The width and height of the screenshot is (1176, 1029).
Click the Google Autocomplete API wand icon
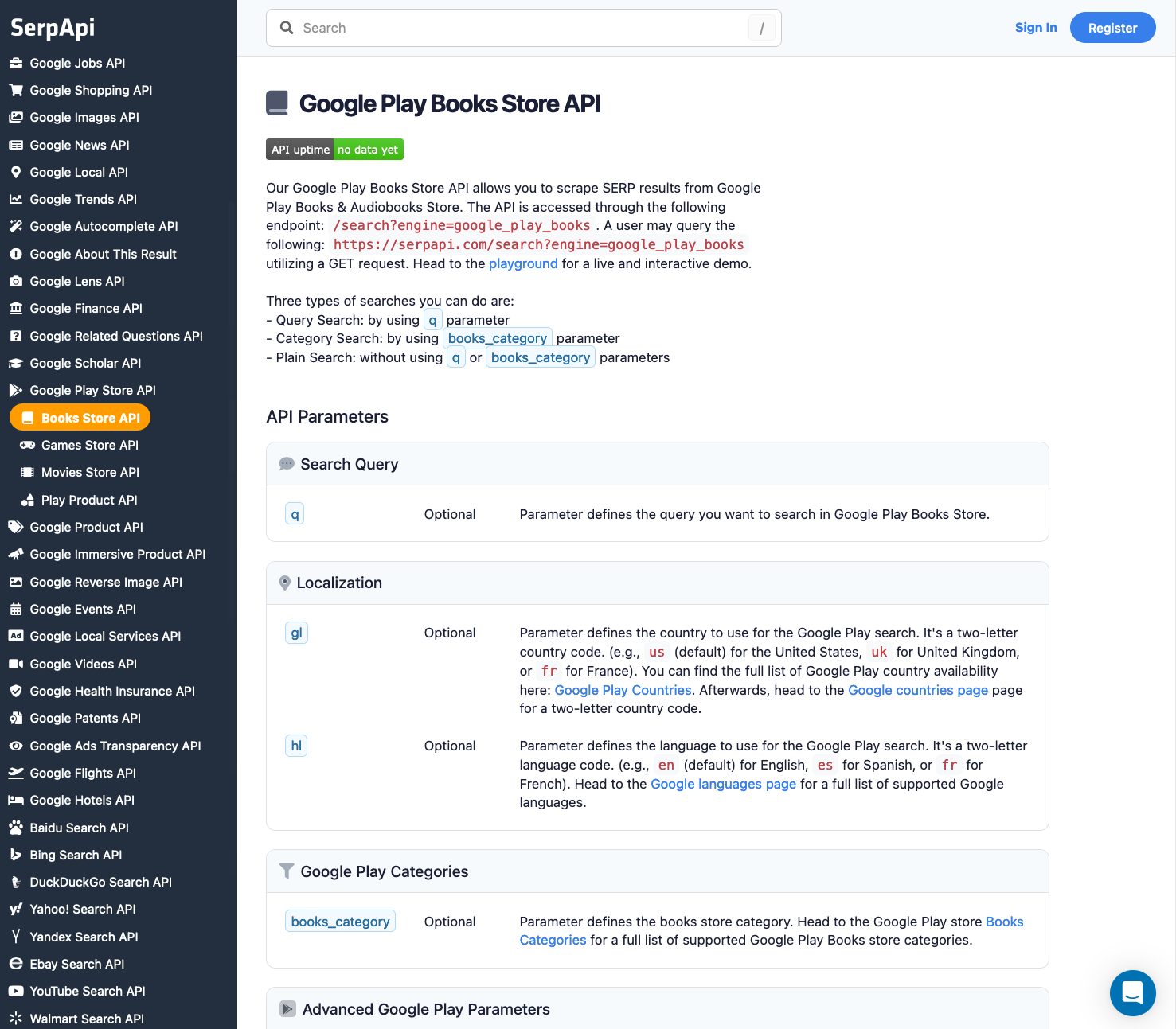pos(16,226)
